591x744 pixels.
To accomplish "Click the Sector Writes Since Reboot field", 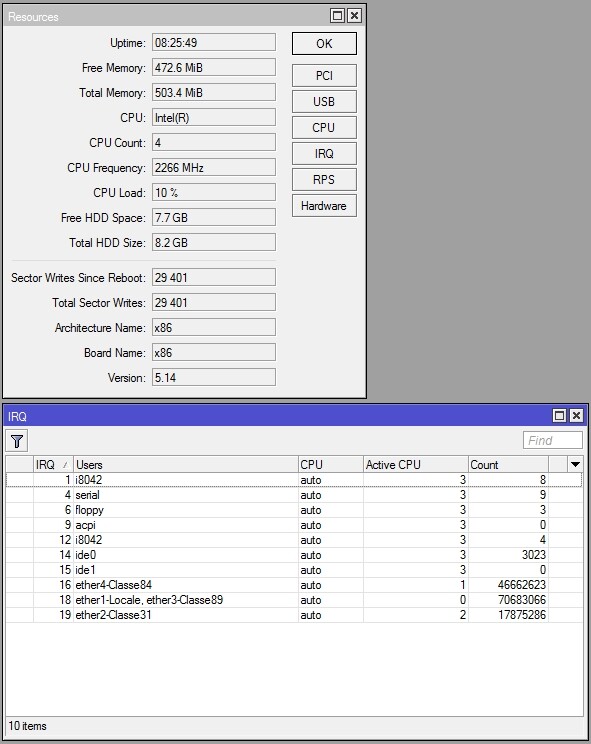I will [x=213, y=278].
